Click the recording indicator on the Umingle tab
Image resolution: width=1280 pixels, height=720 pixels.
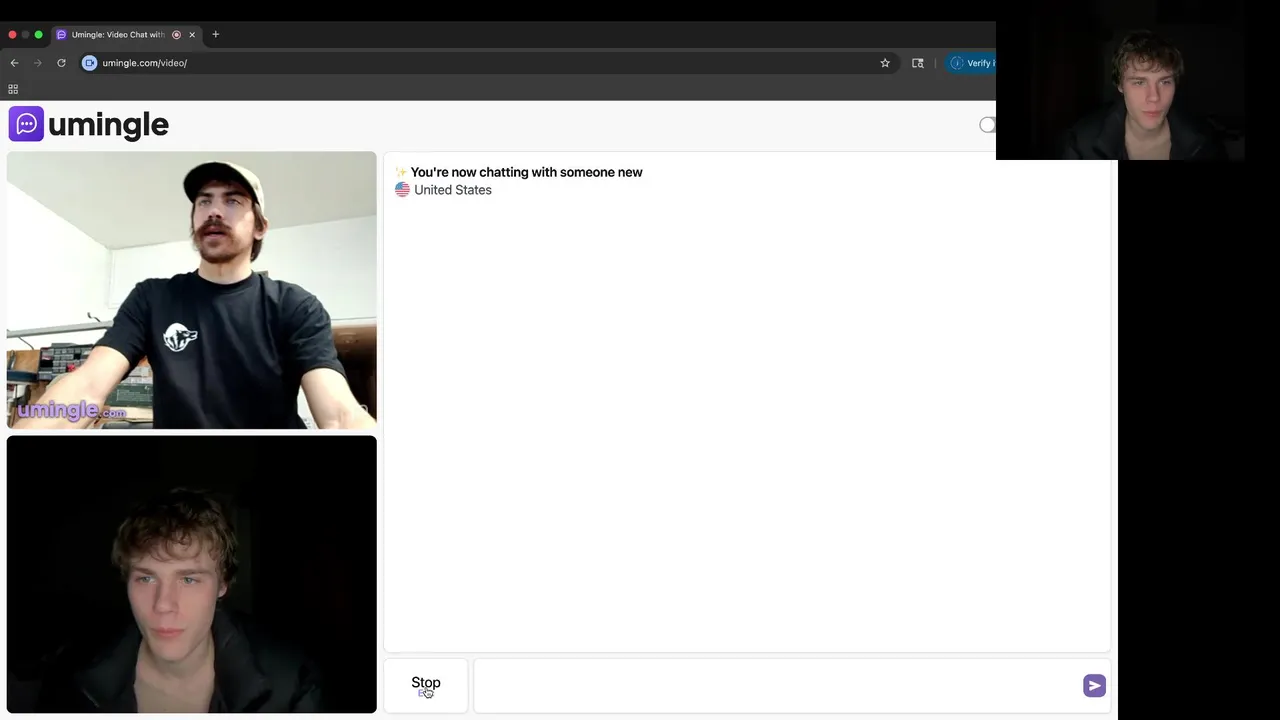(x=177, y=35)
